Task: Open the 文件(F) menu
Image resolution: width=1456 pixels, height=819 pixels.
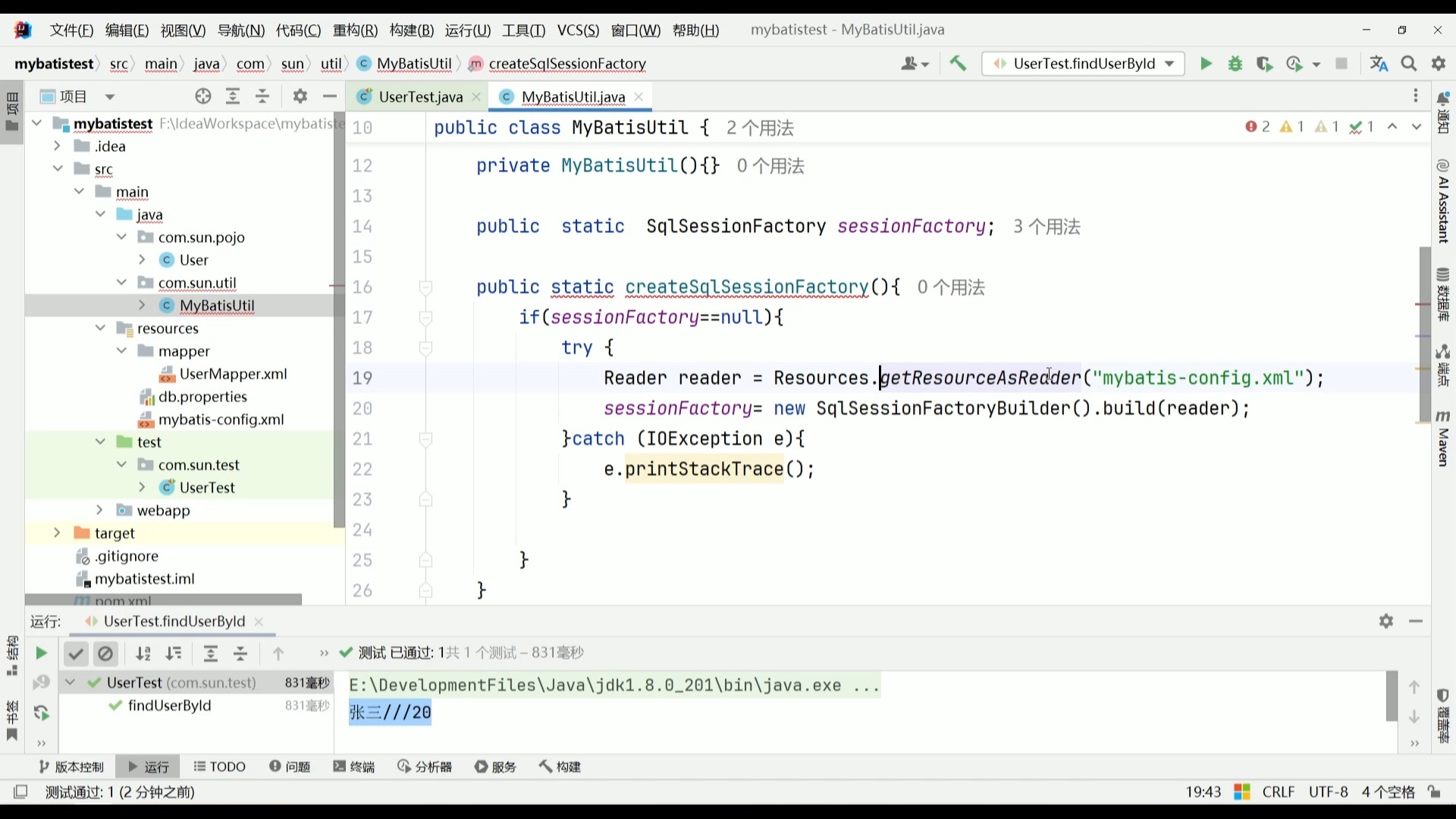Action: click(x=71, y=30)
